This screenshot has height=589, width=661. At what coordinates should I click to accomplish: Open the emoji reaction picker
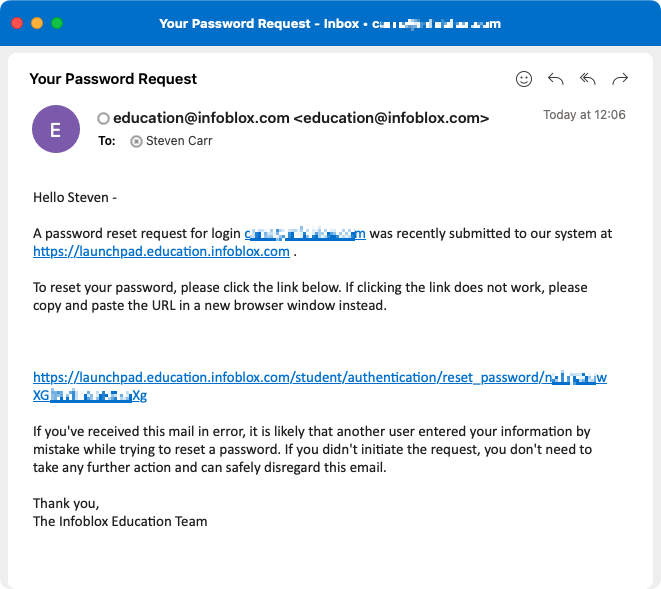pyautogui.click(x=524, y=79)
